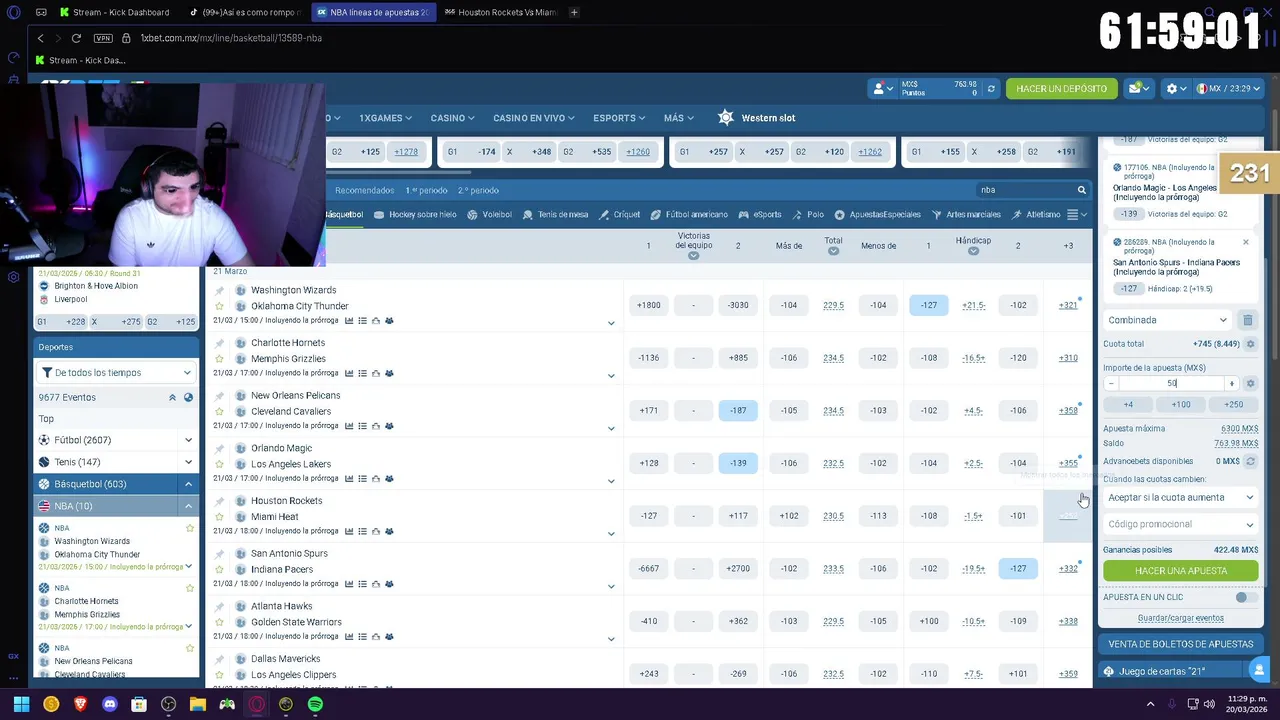Refresh the Advancebets disponibles amount
Screen dimensions: 1280x720
(x=1249, y=461)
